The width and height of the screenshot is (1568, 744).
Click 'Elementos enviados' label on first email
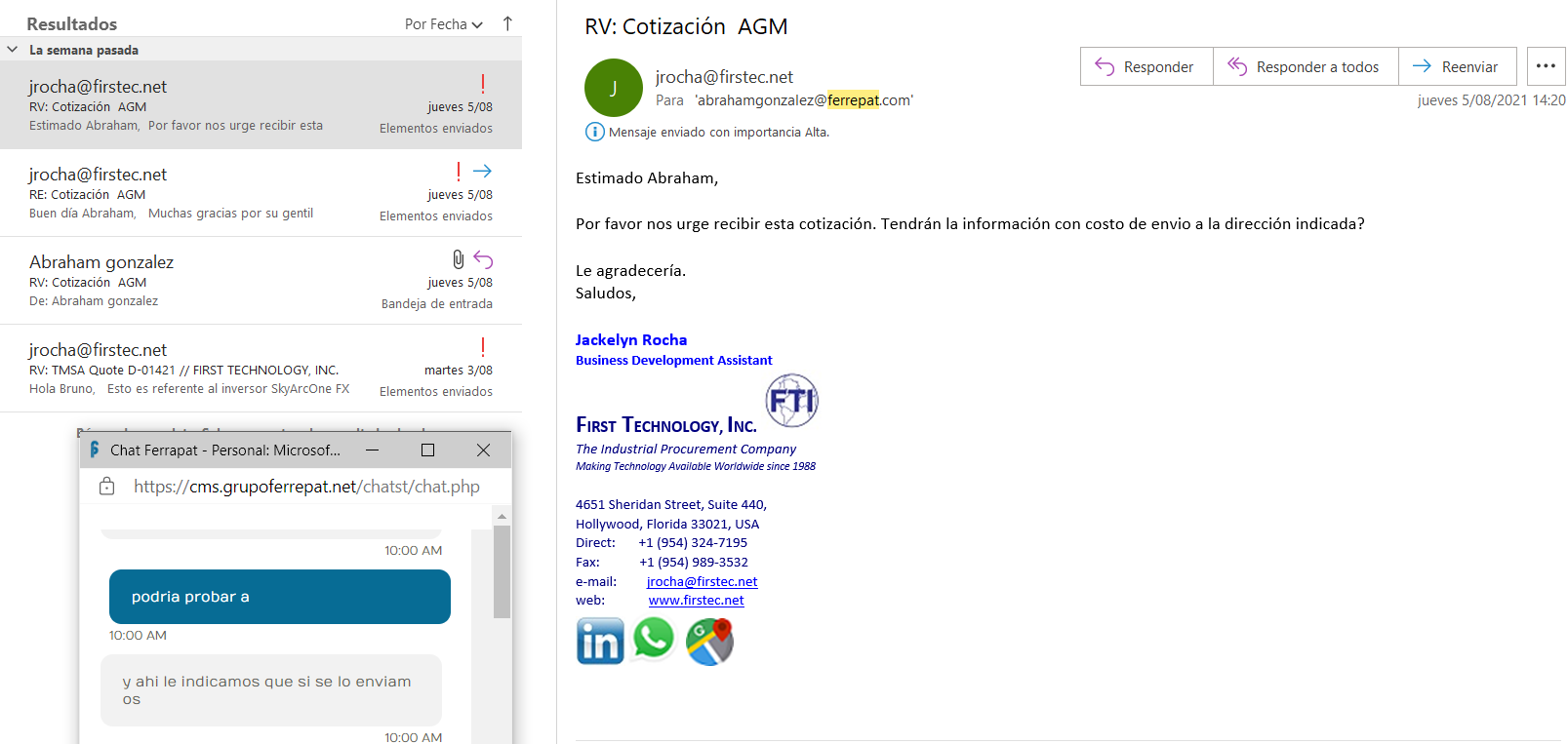(435, 128)
